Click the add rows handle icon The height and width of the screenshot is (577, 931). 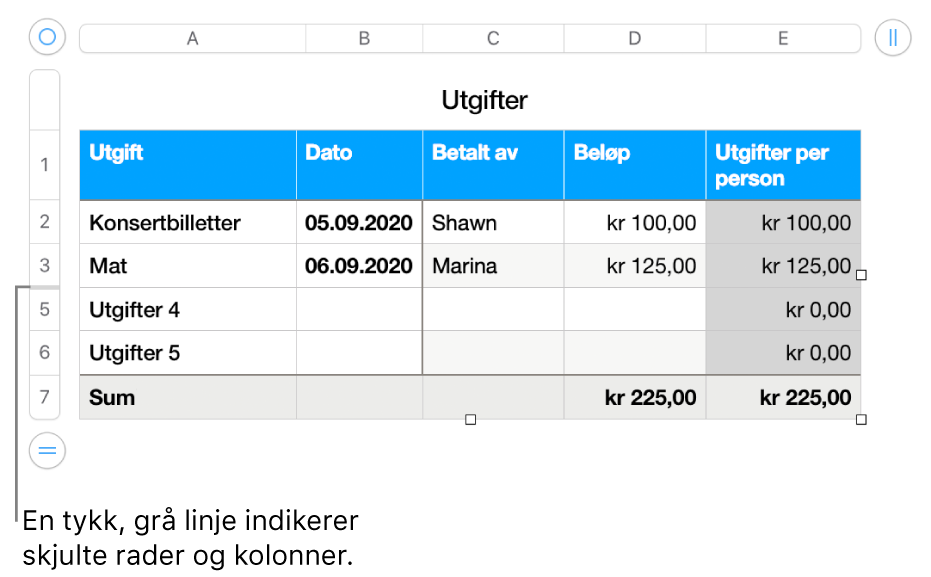47,451
